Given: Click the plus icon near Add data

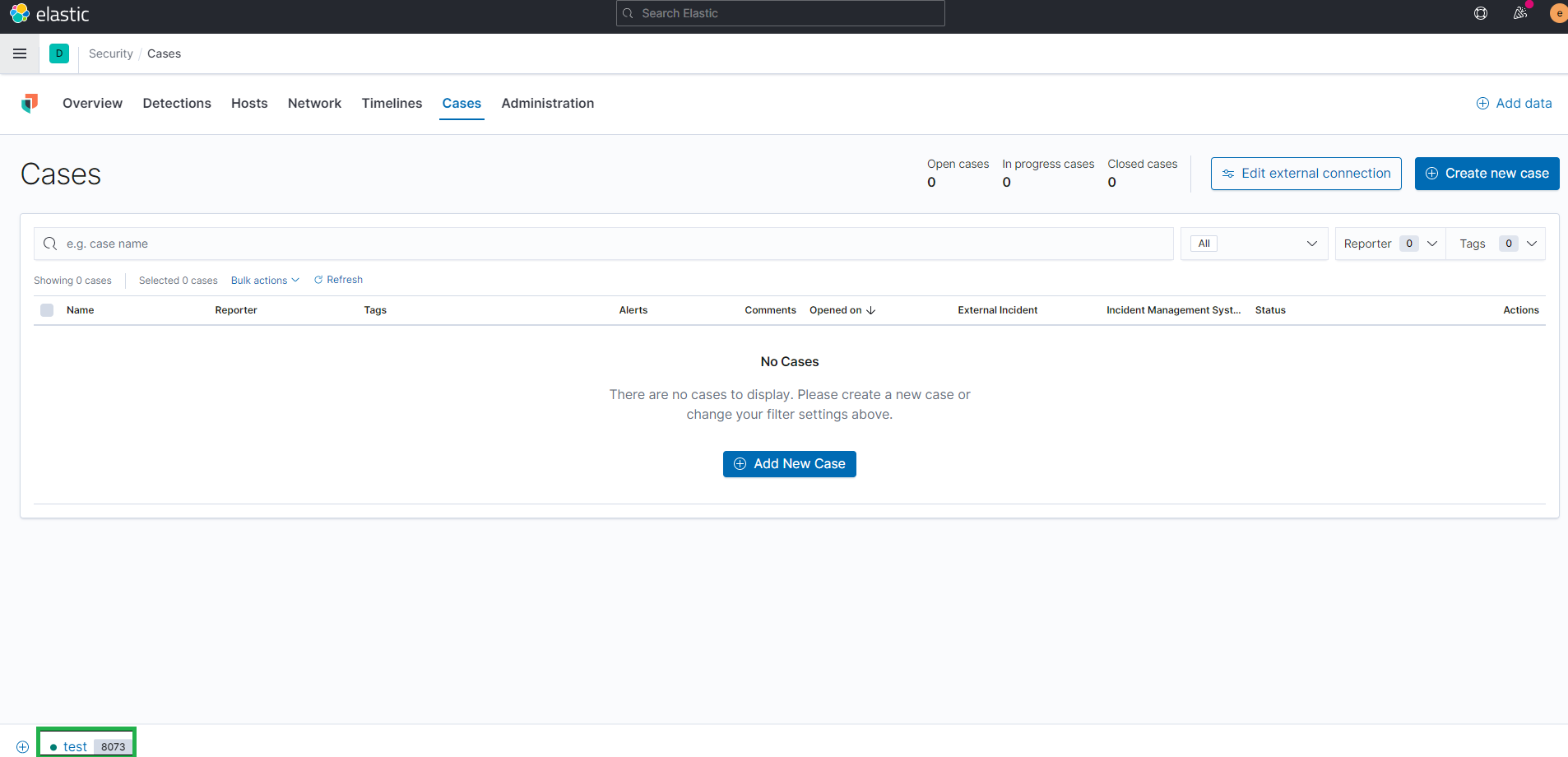Looking at the screenshot, I should point(1482,103).
